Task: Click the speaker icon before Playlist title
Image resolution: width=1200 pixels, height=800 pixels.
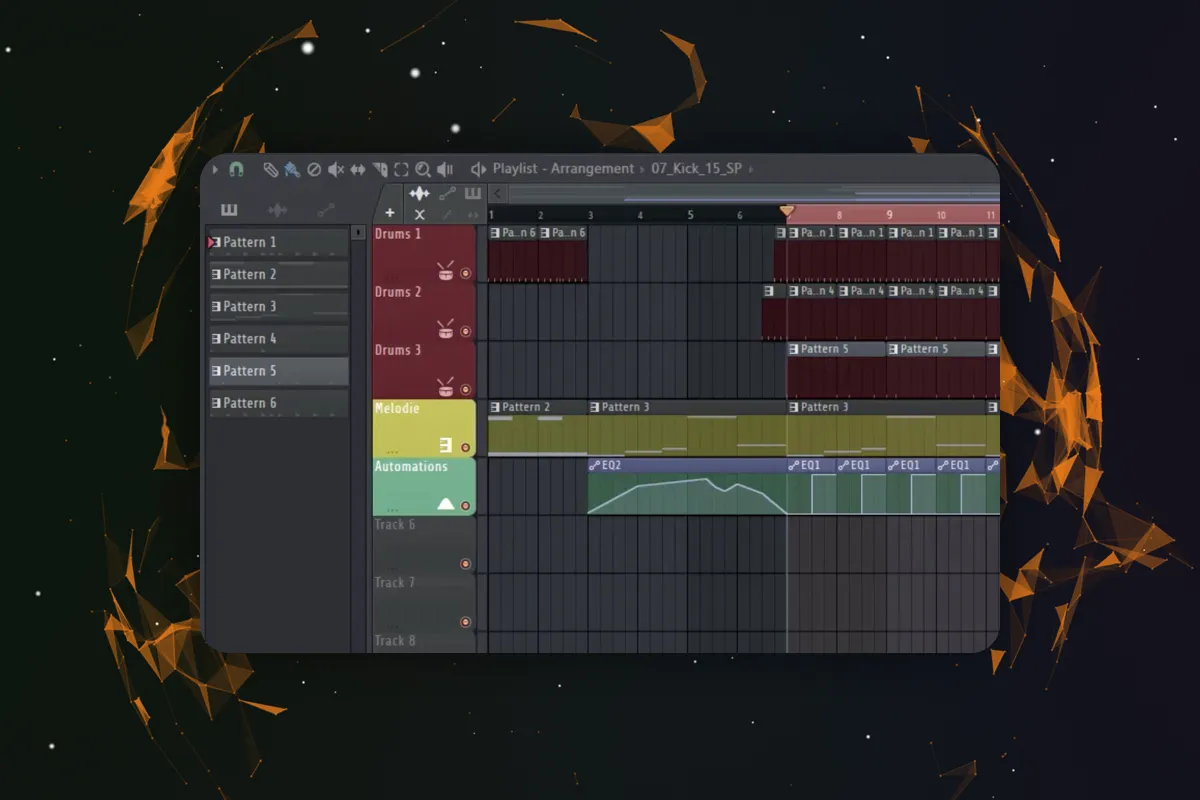Action: (478, 169)
